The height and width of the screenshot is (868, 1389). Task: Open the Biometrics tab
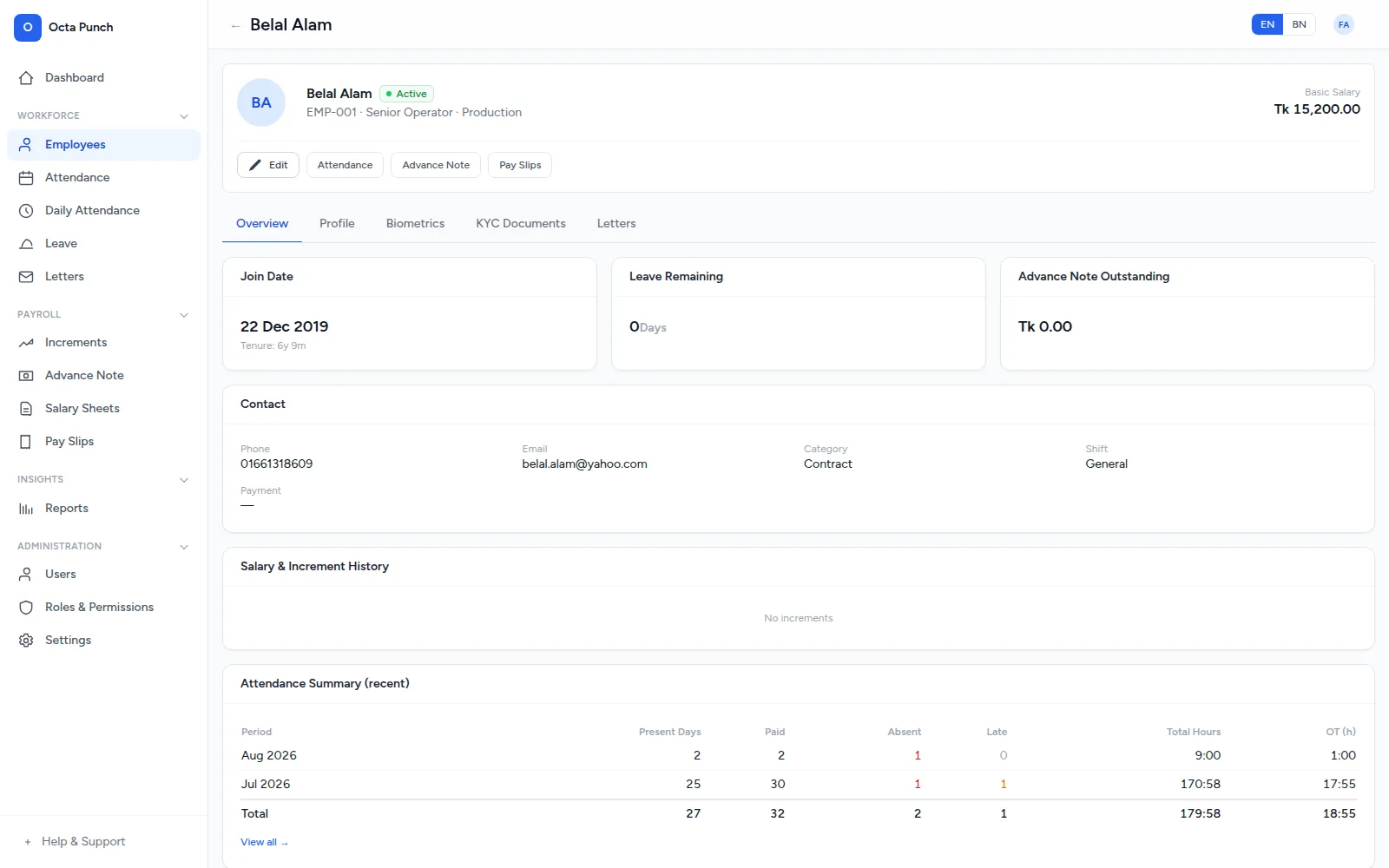coord(415,223)
